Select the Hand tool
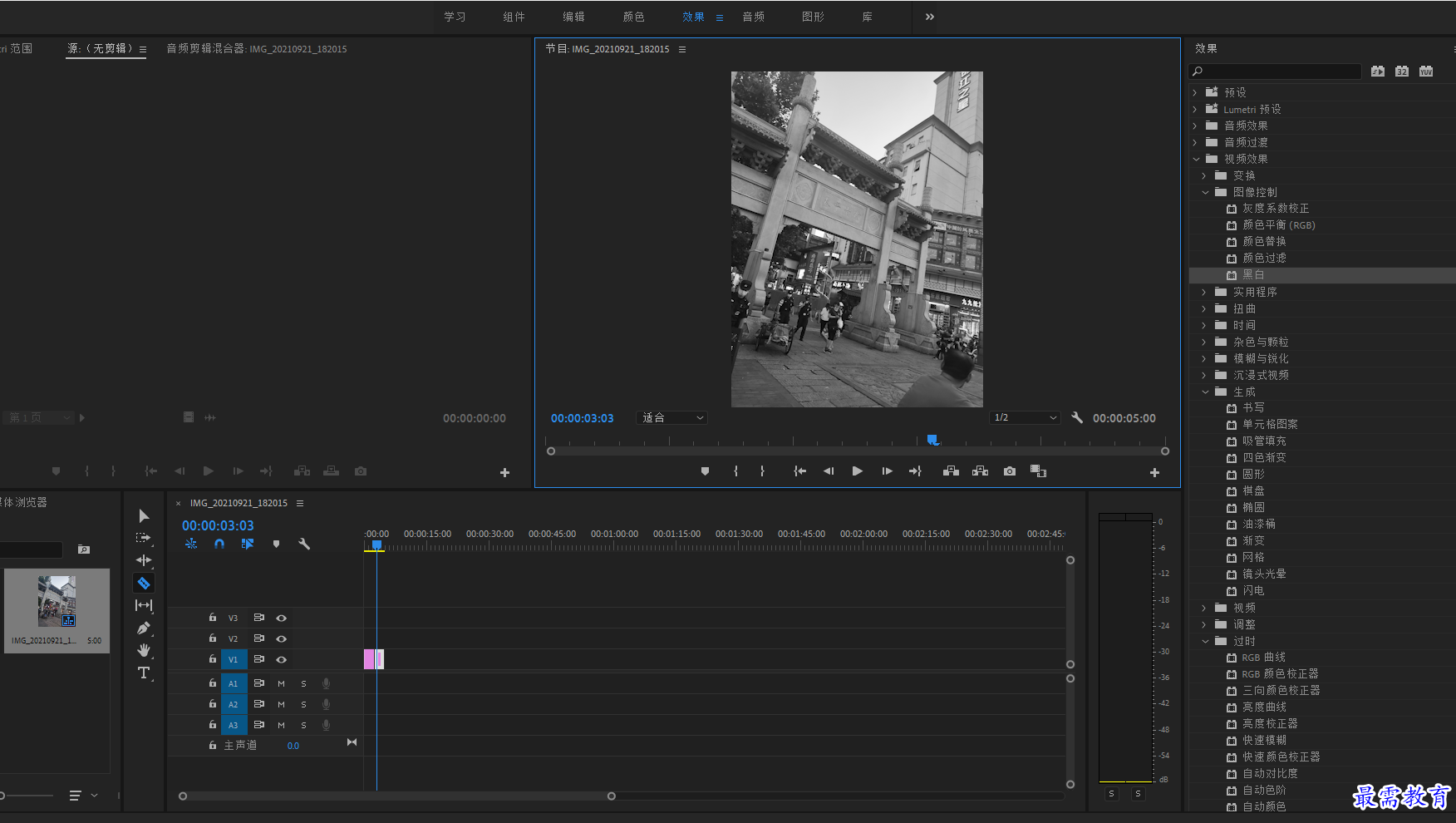The height and width of the screenshot is (823, 1456). tap(144, 650)
